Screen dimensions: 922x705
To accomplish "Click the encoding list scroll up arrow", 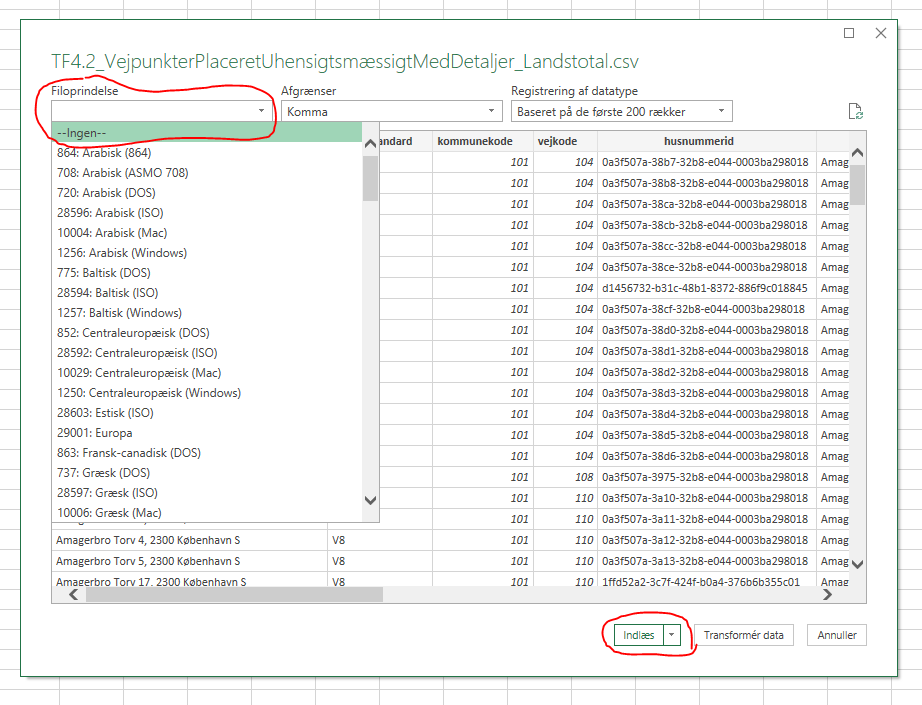I will [x=370, y=143].
